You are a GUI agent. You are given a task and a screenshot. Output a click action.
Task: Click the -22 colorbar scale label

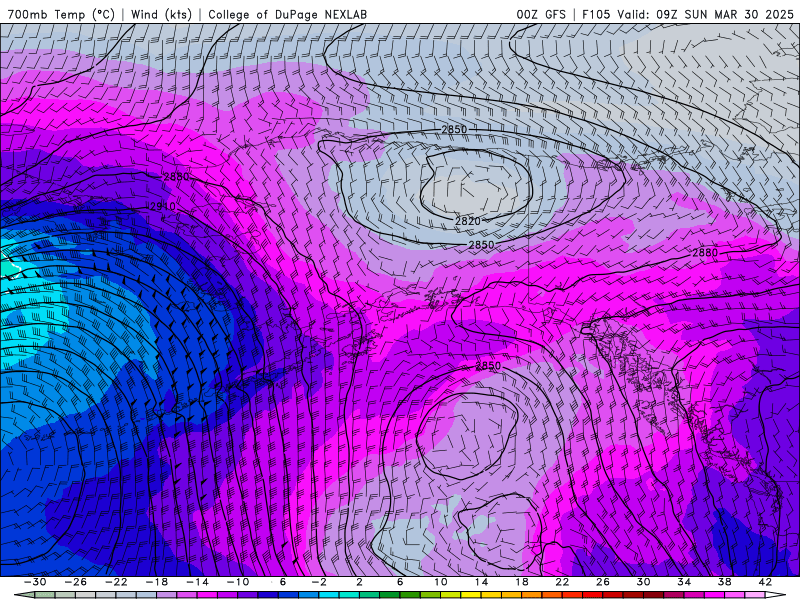click(x=116, y=582)
